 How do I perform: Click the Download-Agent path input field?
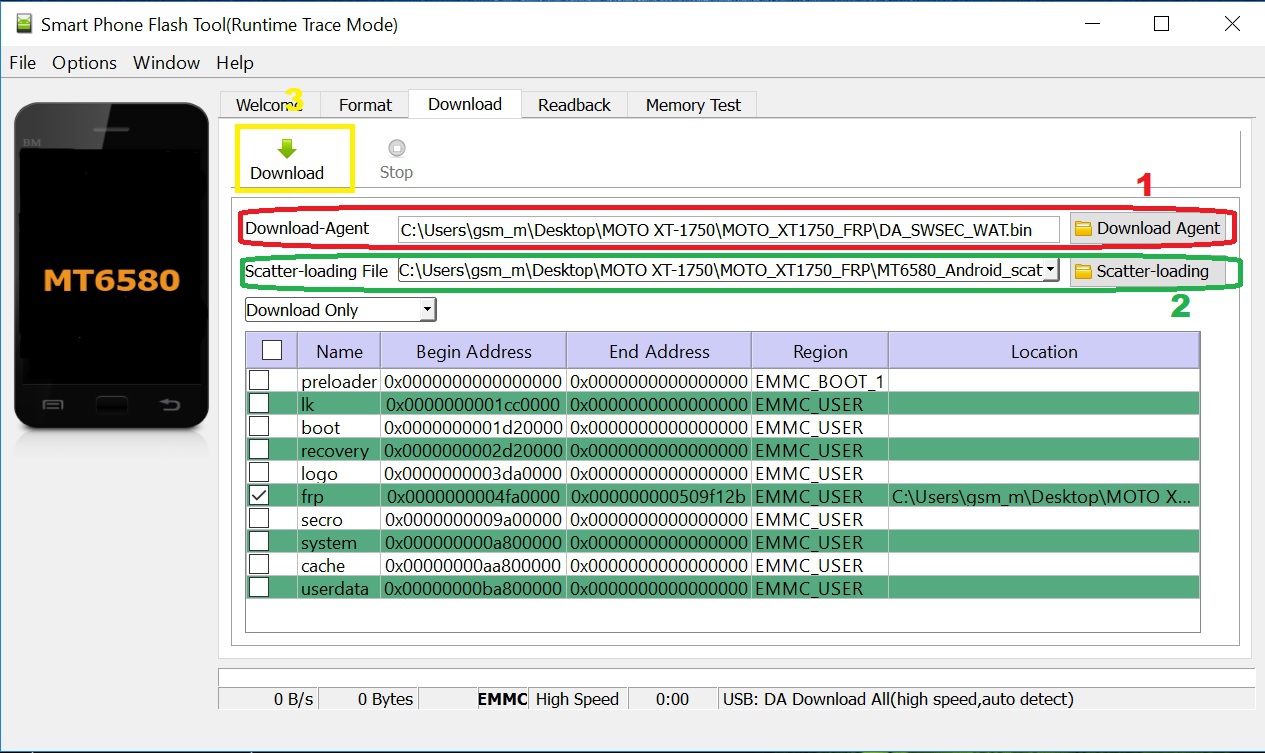pyautogui.click(x=727, y=230)
